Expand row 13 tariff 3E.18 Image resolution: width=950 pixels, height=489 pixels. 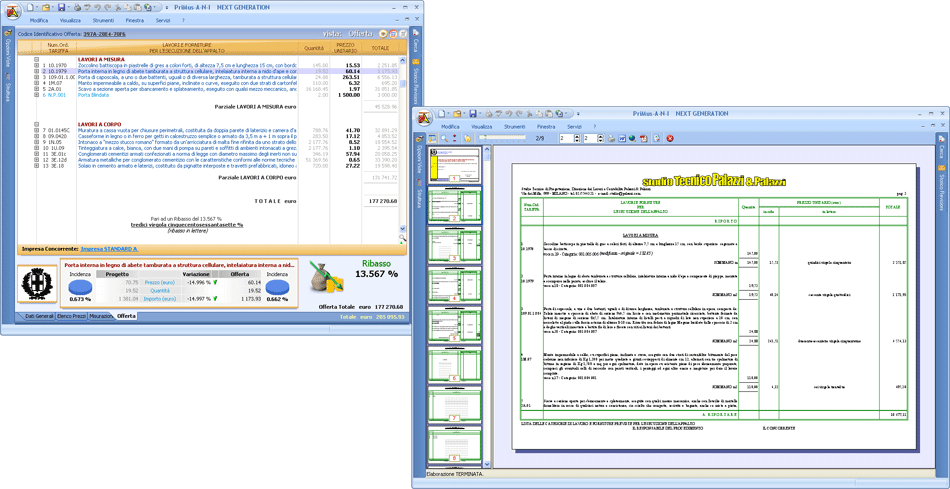click(36, 165)
